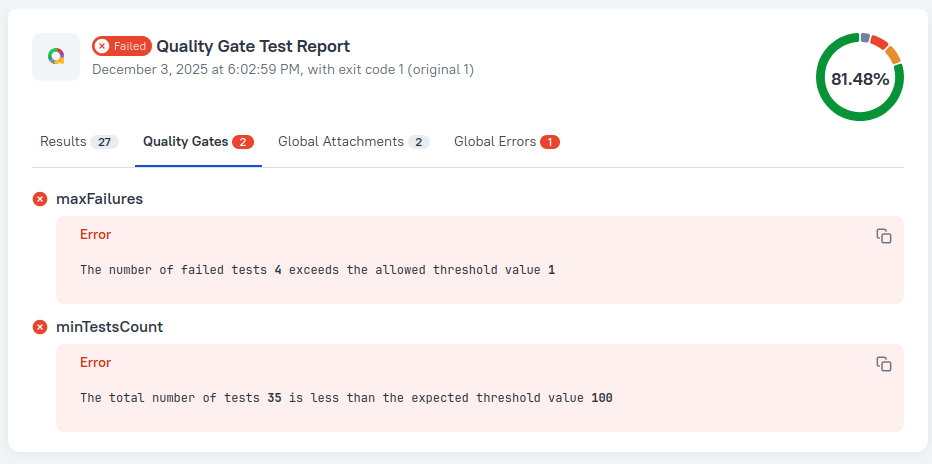
Task: Click the red error icon beside minTestsCount
Action: pyautogui.click(x=40, y=327)
